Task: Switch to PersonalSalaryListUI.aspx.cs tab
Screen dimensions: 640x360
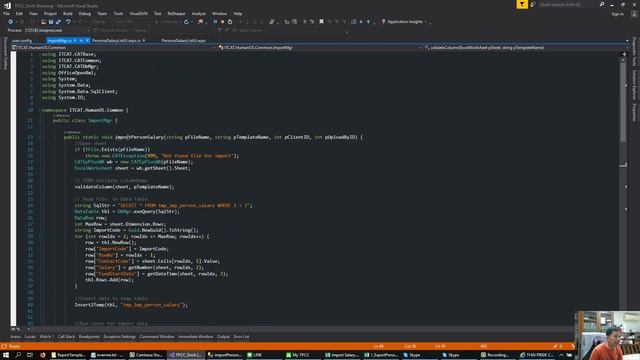Action: pos(116,40)
